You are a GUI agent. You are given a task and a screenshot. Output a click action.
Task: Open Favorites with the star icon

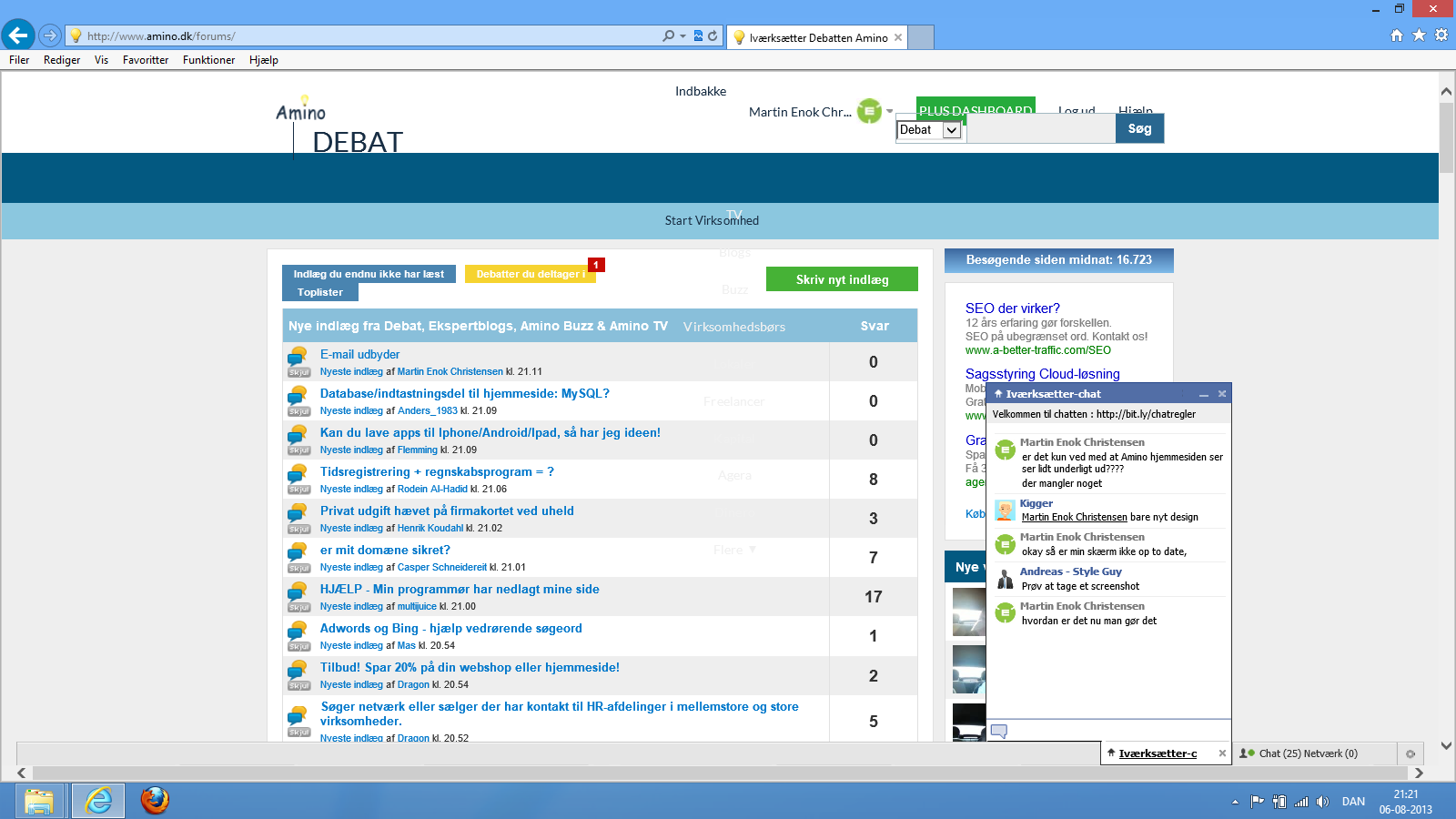pyautogui.click(x=1419, y=35)
